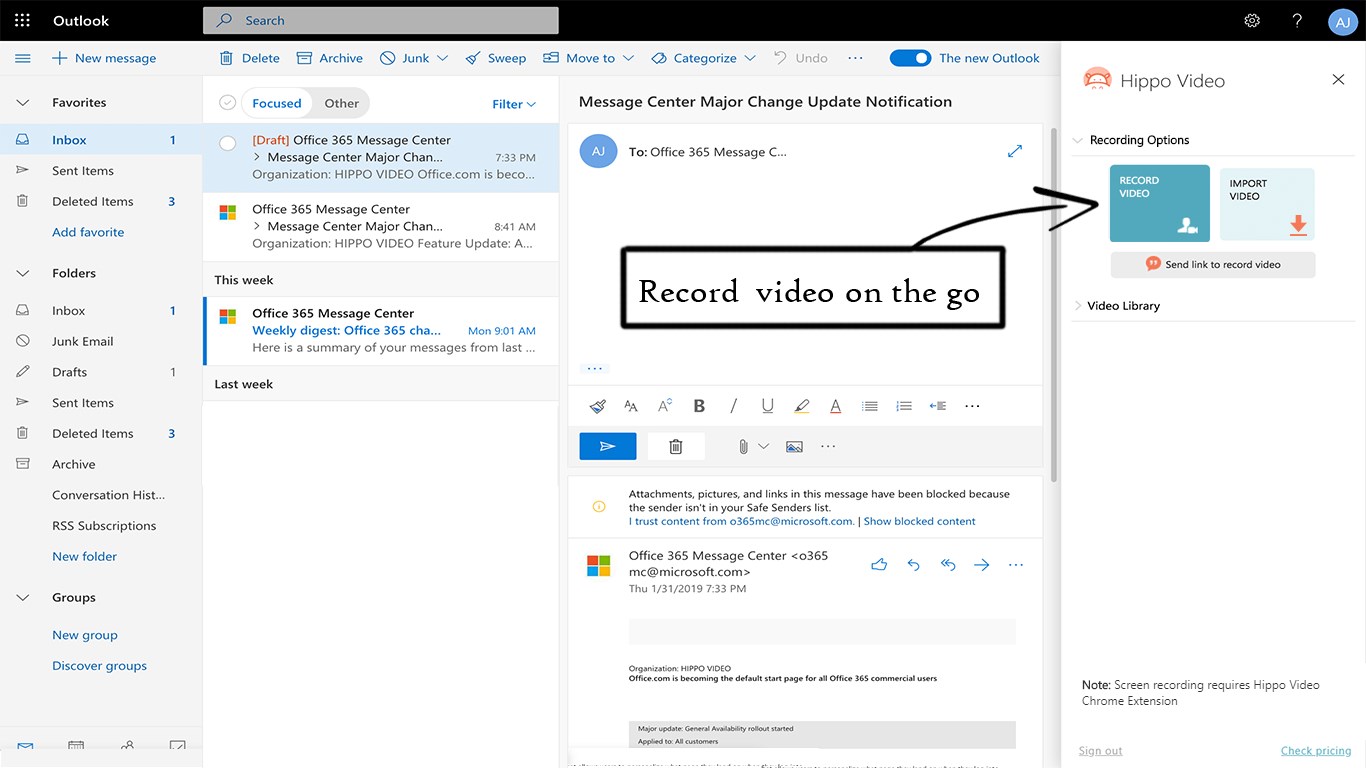Open the AJ account avatar menu
This screenshot has width=1366, height=768.
1342,21
